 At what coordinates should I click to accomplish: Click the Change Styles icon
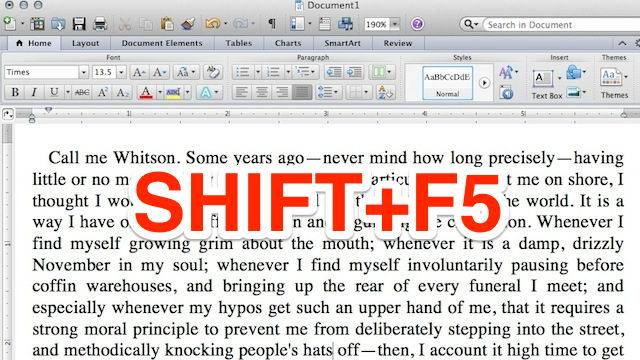[x=507, y=73]
